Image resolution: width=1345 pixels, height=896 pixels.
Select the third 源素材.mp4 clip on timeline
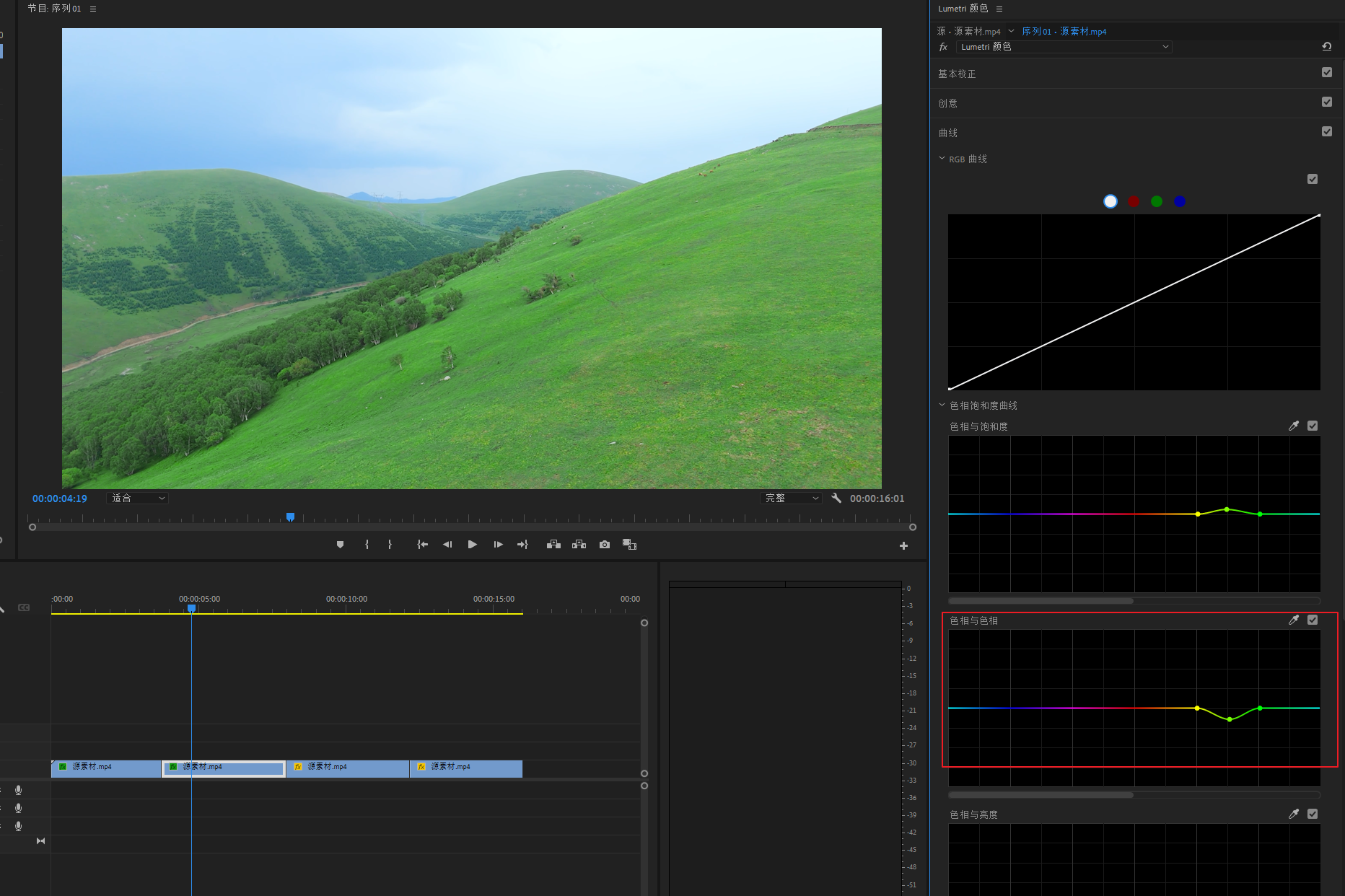348,768
